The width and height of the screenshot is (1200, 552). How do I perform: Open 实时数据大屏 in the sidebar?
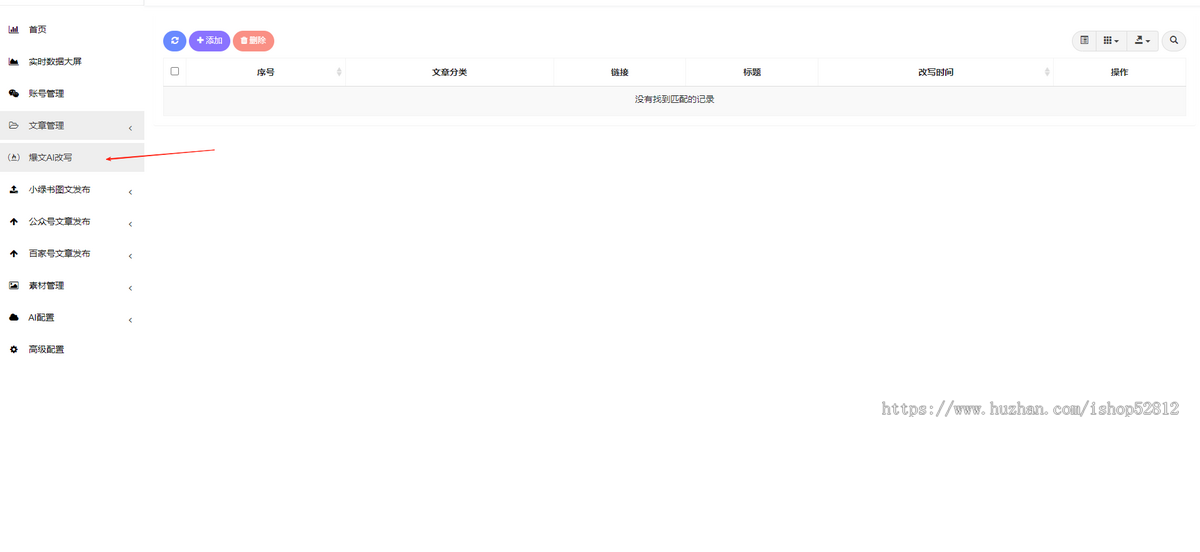72,62
